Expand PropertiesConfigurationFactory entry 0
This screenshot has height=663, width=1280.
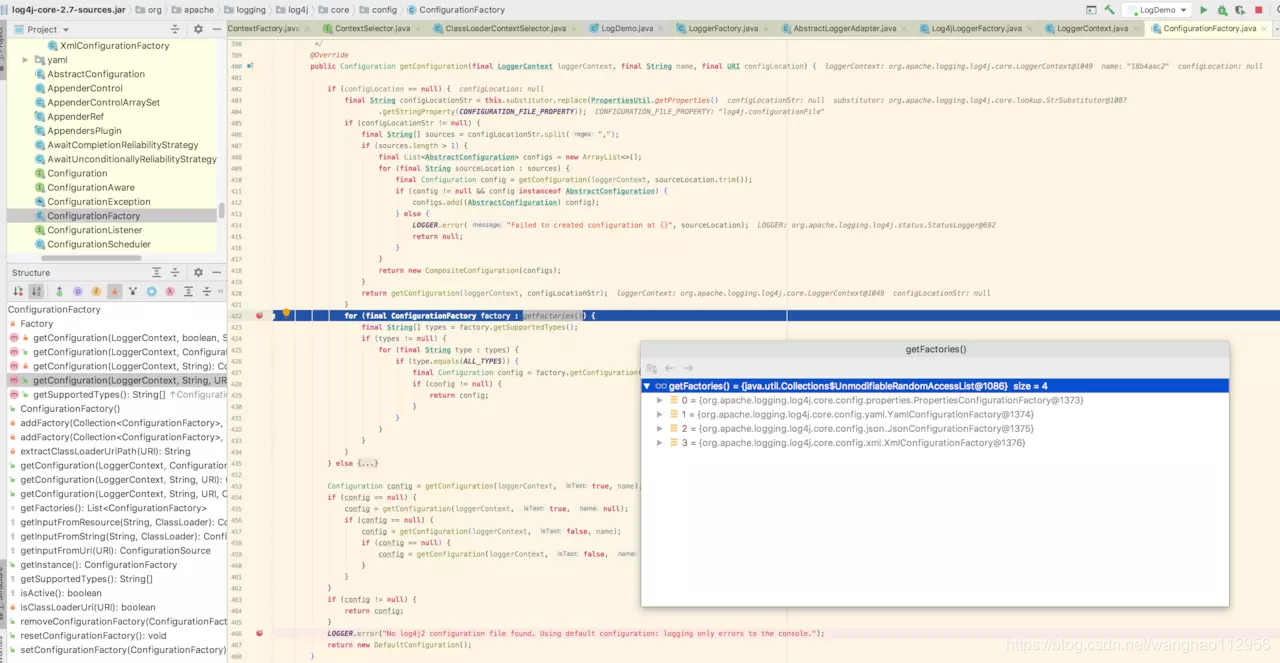tap(659, 400)
